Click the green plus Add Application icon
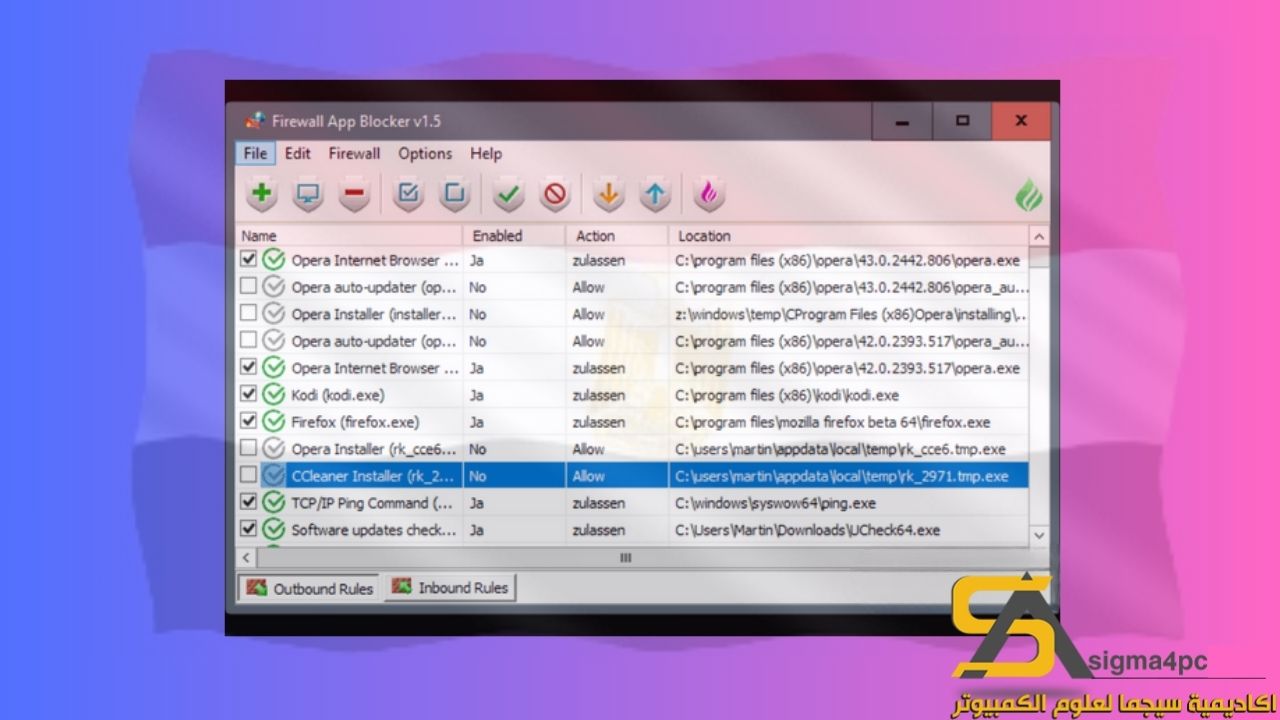 tap(262, 194)
